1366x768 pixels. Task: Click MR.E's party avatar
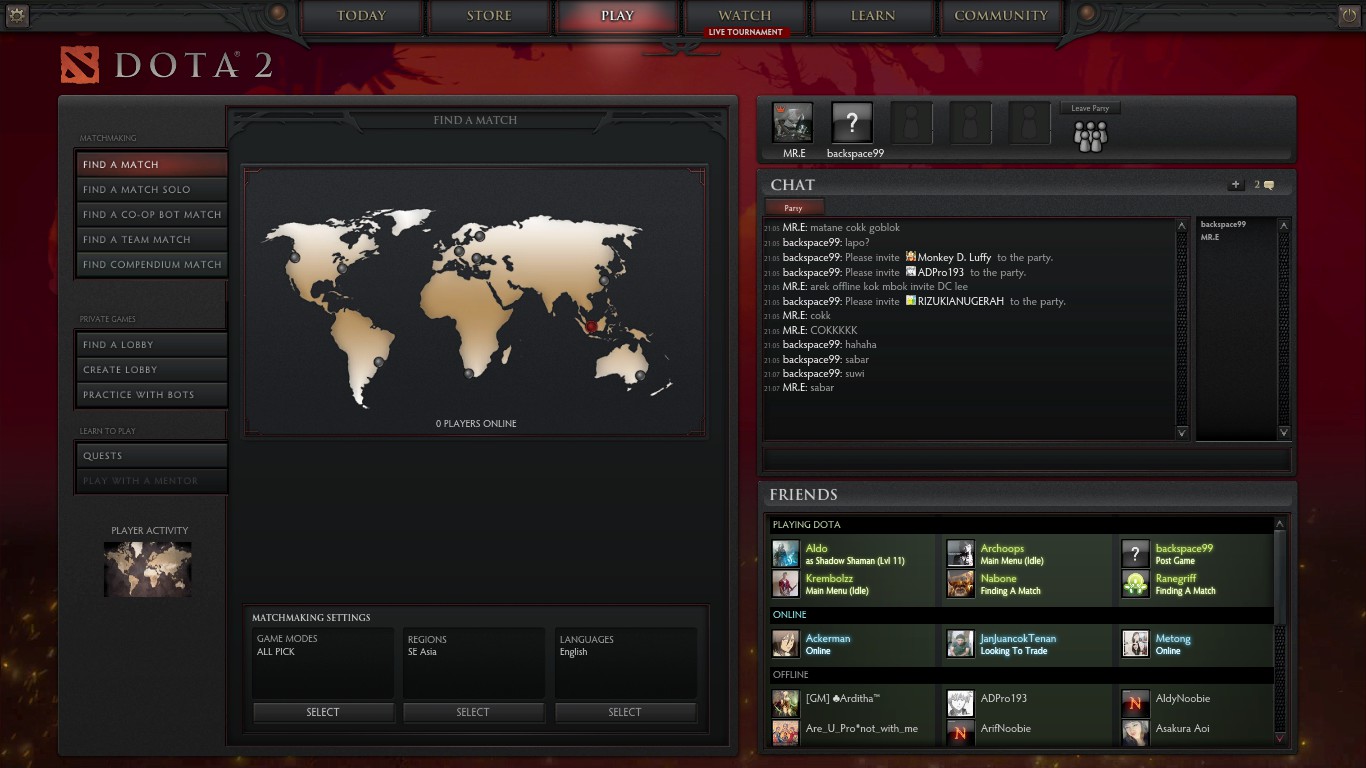click(x=793, y=123)
